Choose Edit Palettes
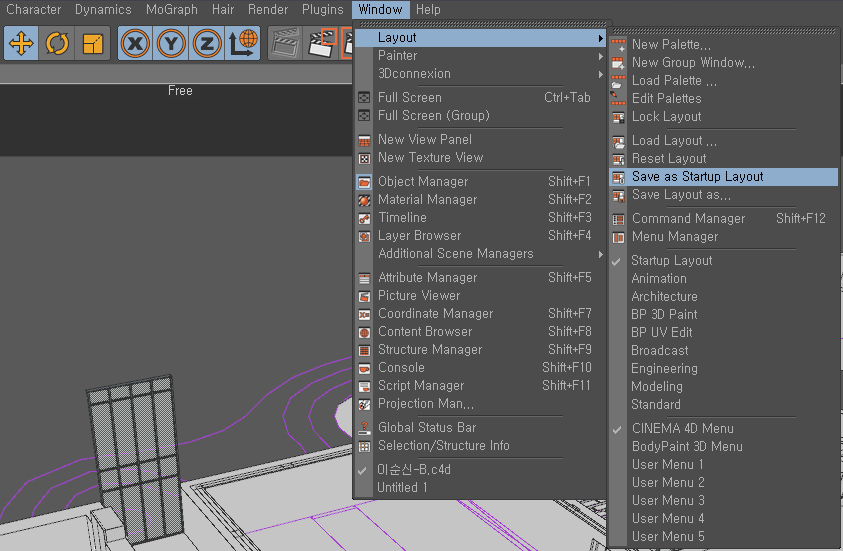843x551 pixels. (x=724, y=99)
